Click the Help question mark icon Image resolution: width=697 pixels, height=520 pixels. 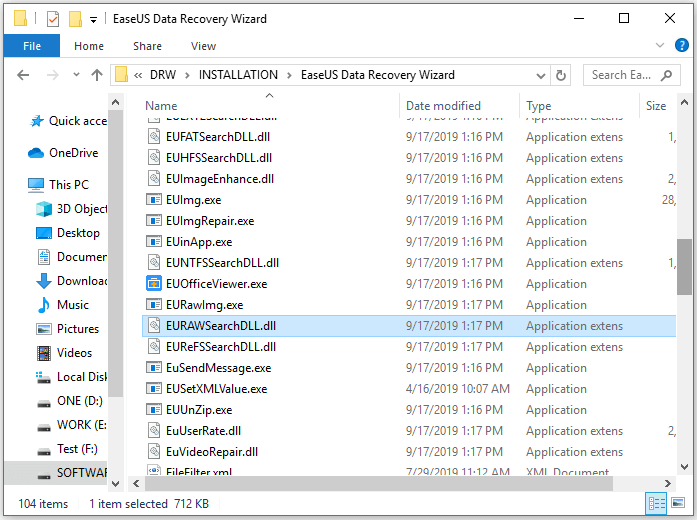tap(682, 45)
